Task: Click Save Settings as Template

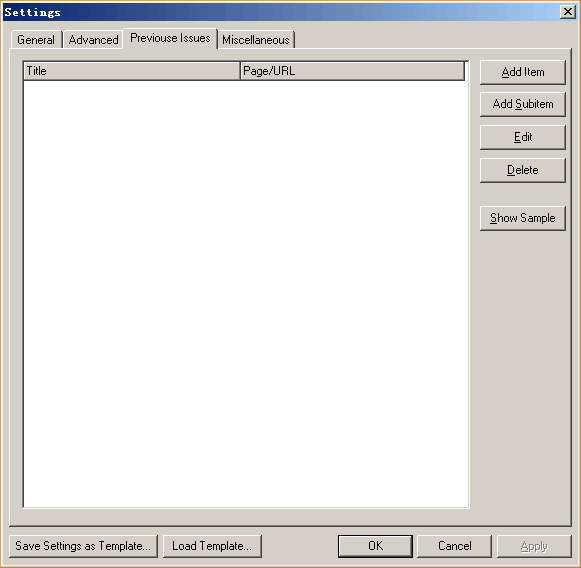Action: [83, 546]
